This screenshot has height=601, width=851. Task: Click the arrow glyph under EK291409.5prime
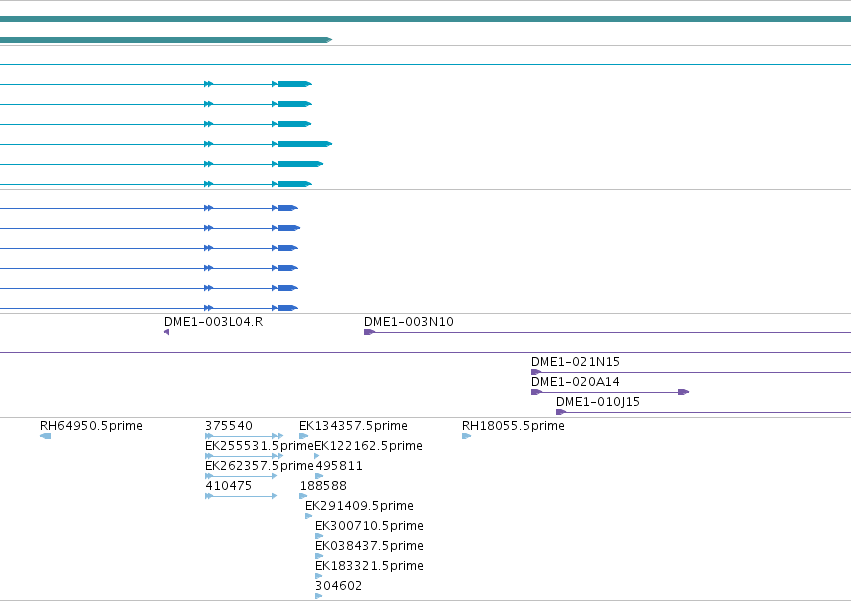point(308,516)
